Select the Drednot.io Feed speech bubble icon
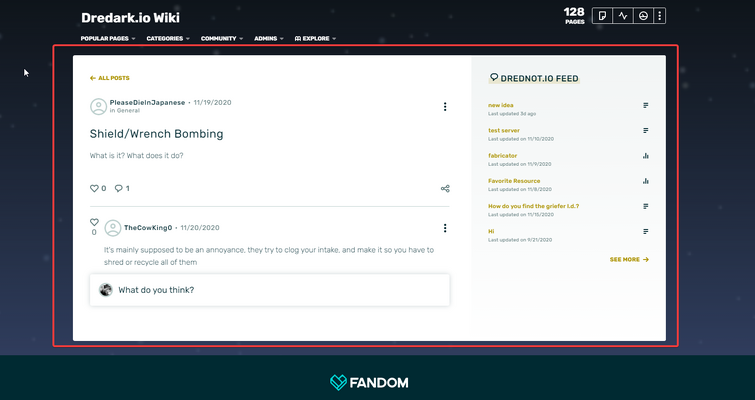This screenshot has width=755, height=400. [494, 77]
